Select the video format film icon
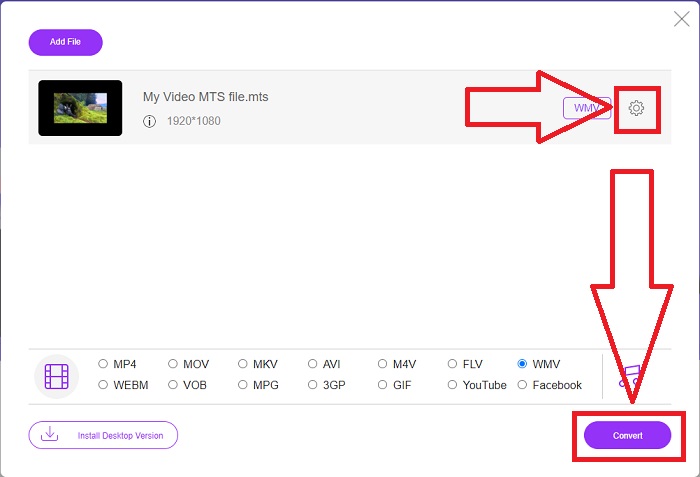Viewport: 700px width, 477px height. pyautogui.click(x=56, y=375)
